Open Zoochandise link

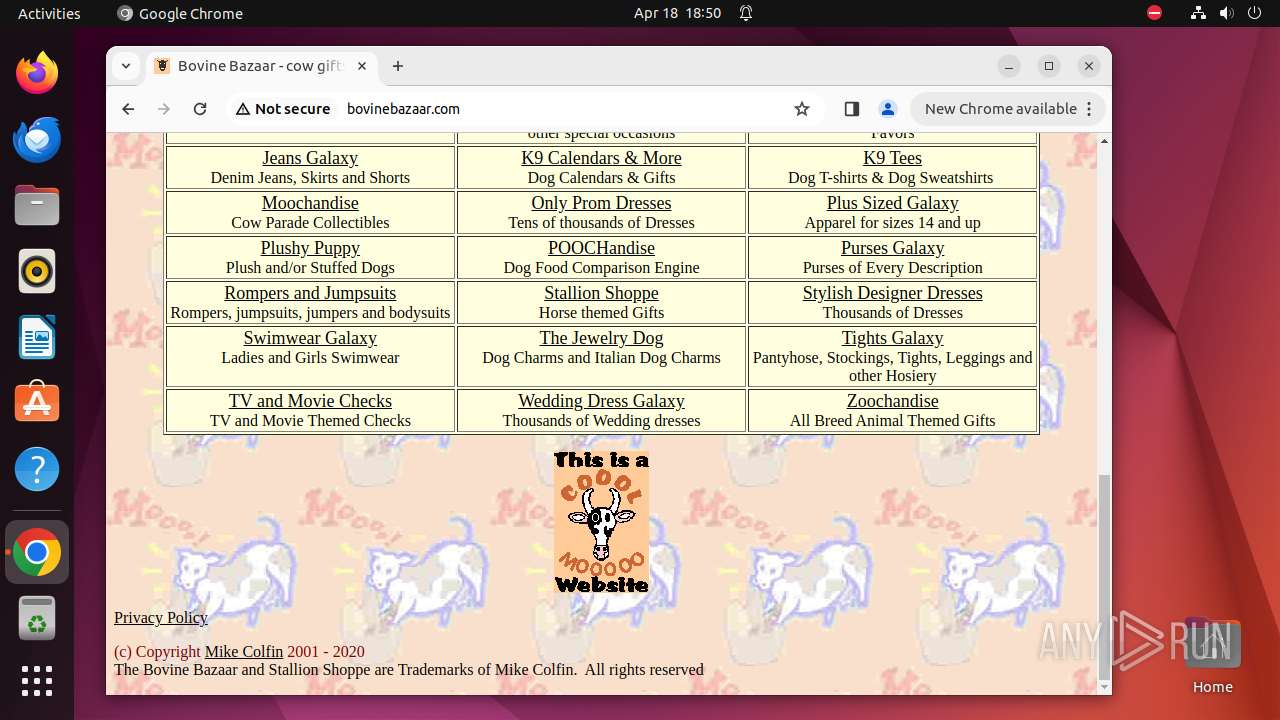point(892,401)
